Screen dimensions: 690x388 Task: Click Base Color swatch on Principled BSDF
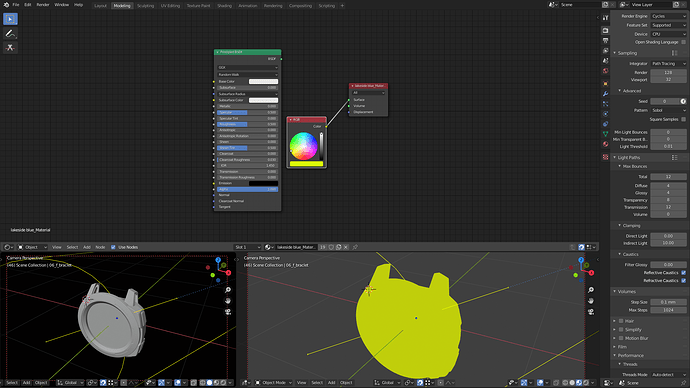(263, 81)
